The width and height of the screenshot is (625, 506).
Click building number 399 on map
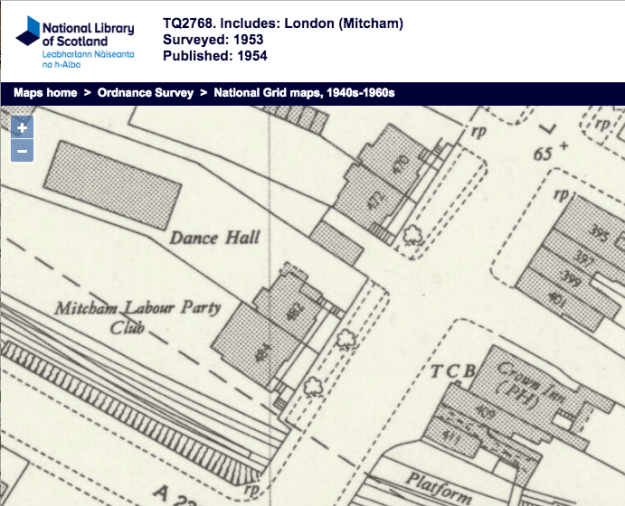click(569, 279)
